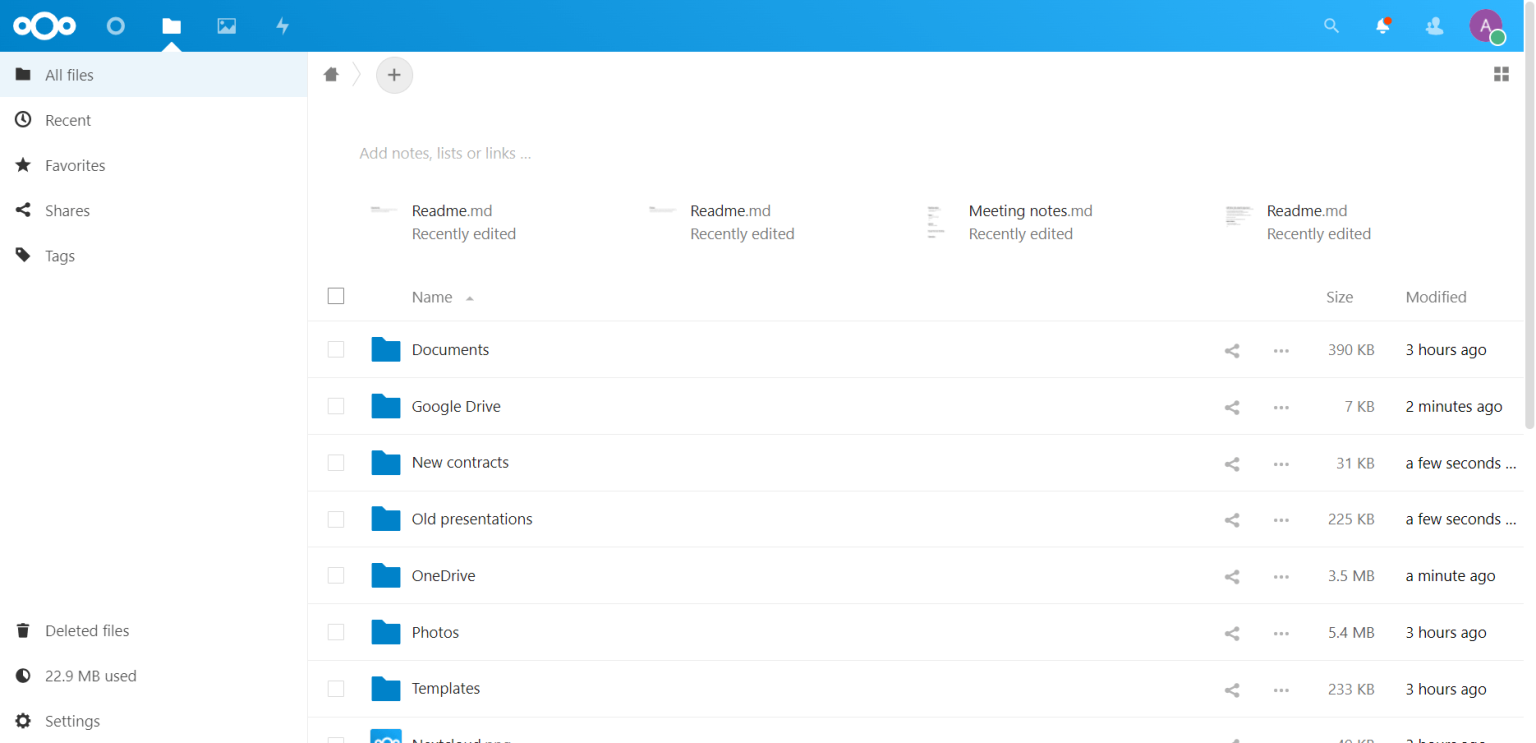
Task: Share the Documents folder
Action: click(x=1232, y=351)
